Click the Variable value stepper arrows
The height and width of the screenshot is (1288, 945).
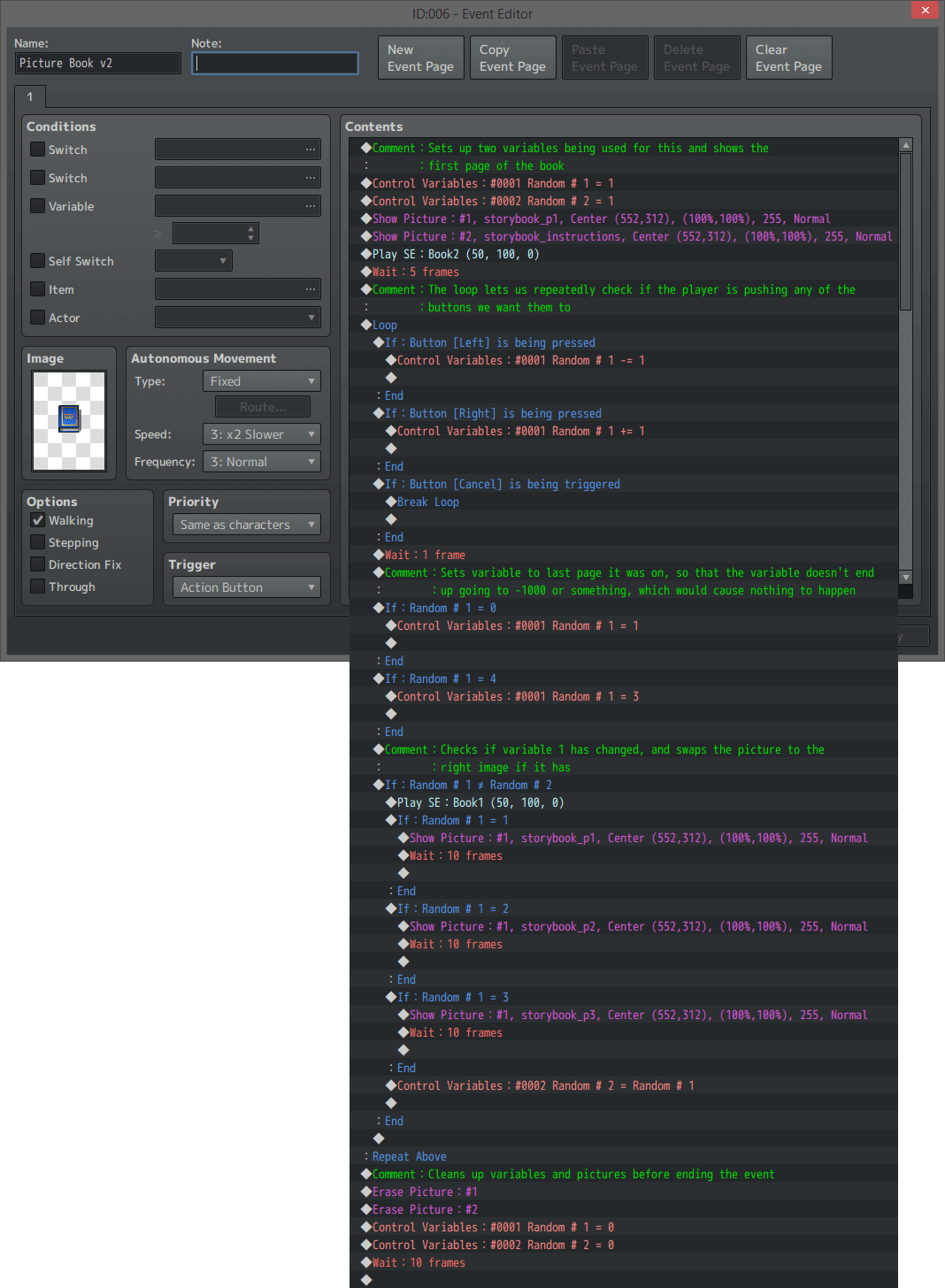pos(251,234)
